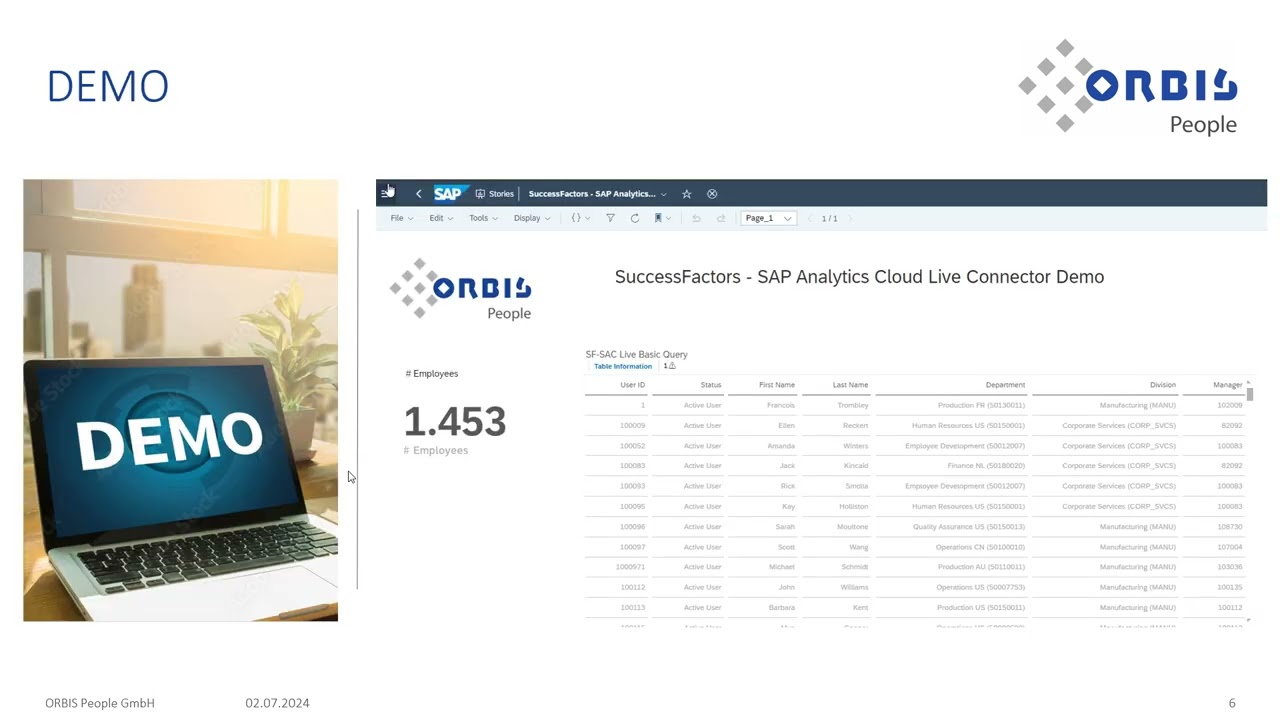The width and height of the screenshot is (1280, 720).
Task: Open the curly braces variables dropdown
Action: point(580,218)
